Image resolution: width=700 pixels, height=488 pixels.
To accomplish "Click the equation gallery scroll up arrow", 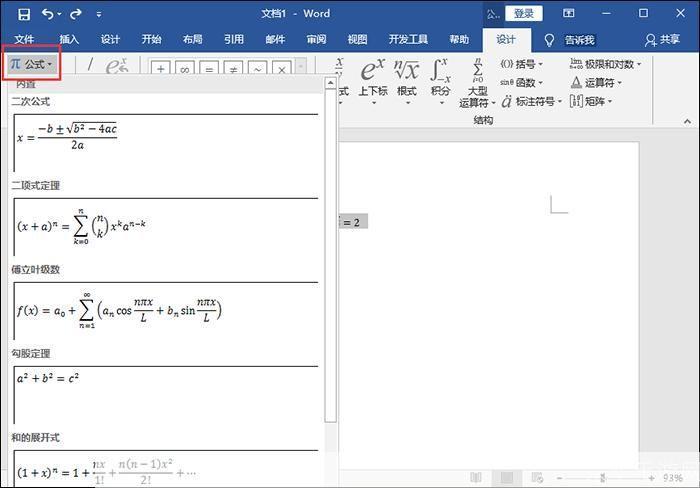I will tap(330, 83).
